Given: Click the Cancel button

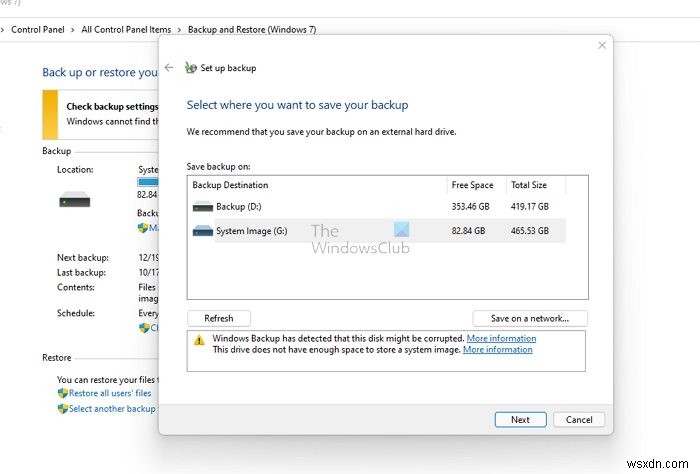Looking at the screenshot, I should (579, 420).
